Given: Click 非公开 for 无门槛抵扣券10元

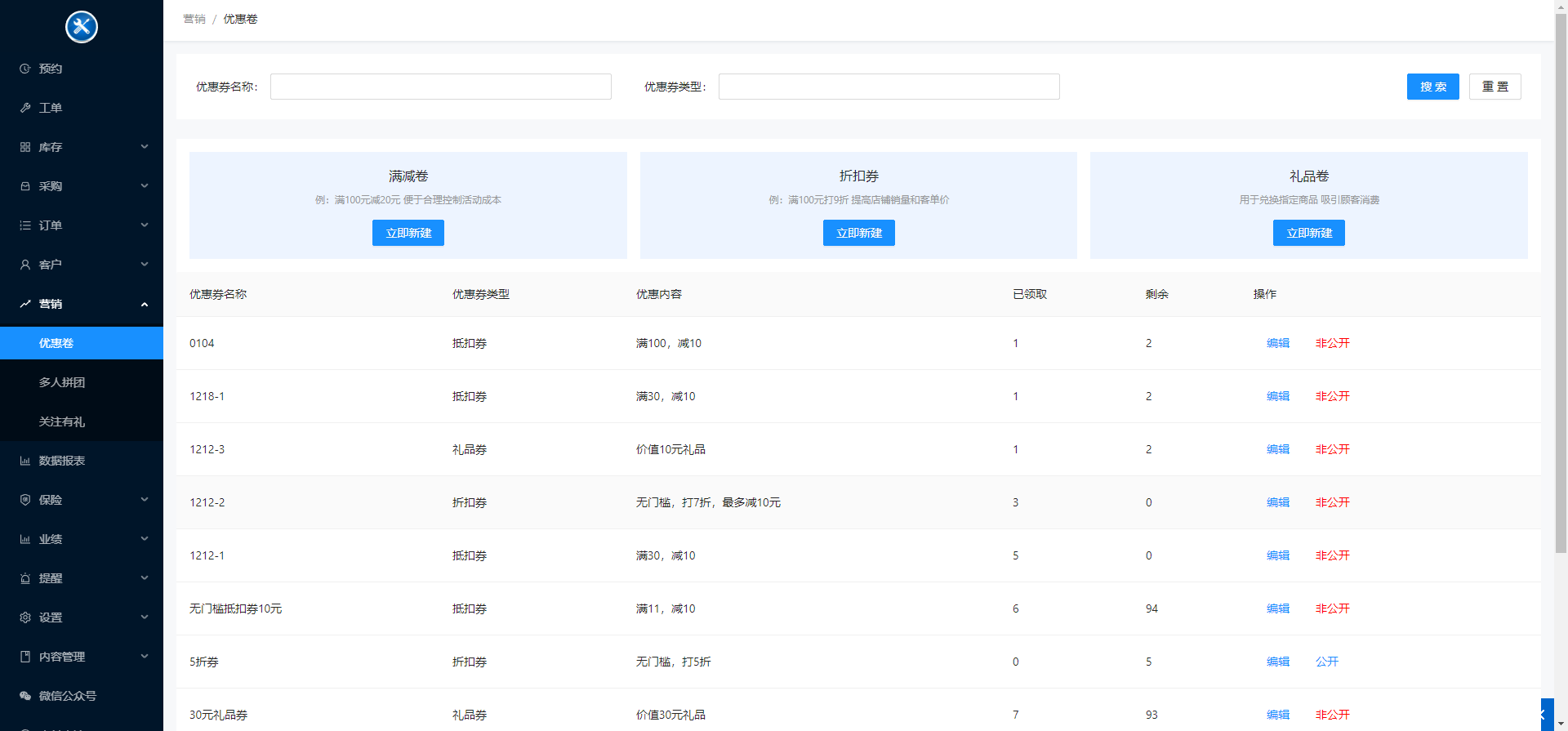Looking at the screenshot, I should [x=1333, y=608].
